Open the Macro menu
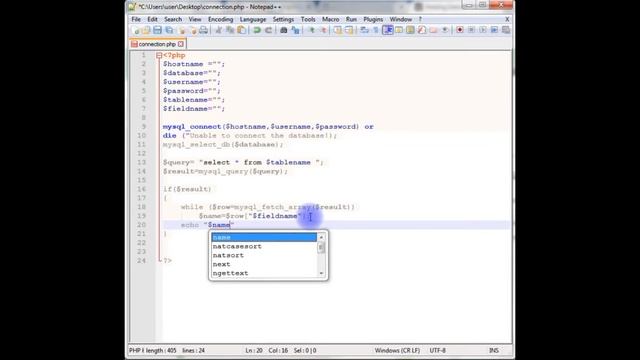 330,19
